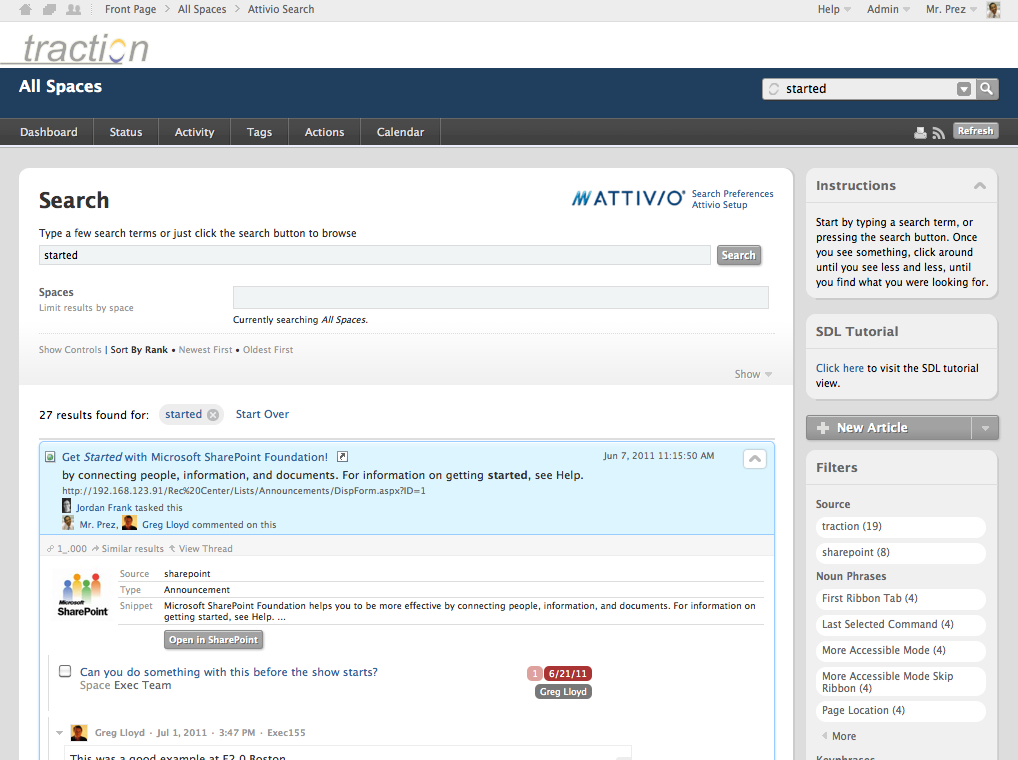Click the main search terms input field
The image size is (1018, 760).
(375, 255)
